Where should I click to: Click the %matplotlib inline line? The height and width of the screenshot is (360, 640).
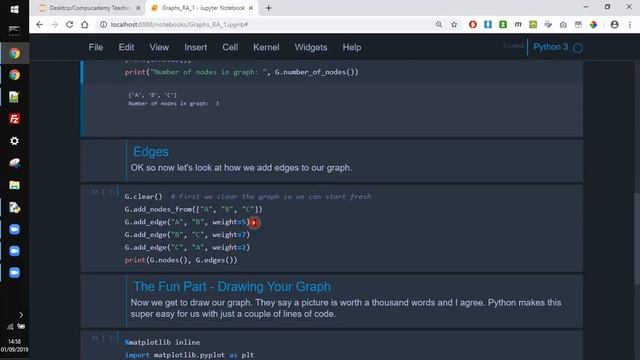[x=162, y=342]
